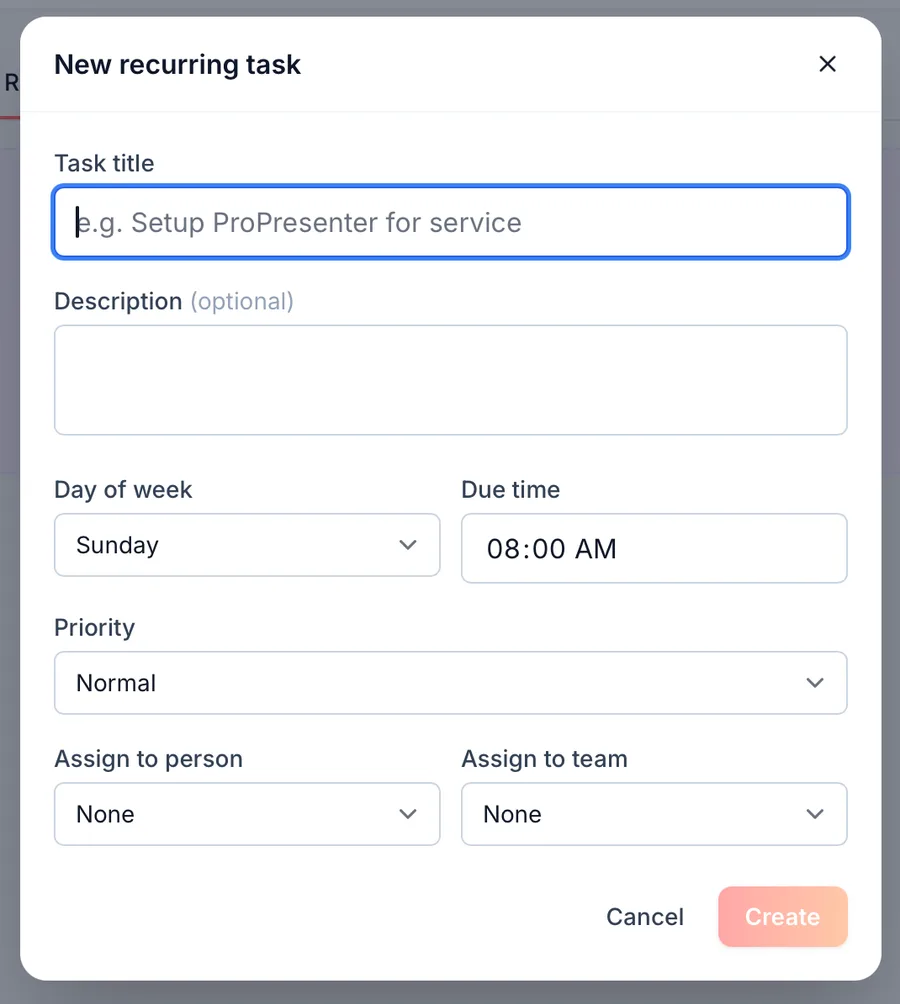This screenshot has height=1004, width=900.
Task: Click into the Description text area
Action: pyautogui.click(x=451, y=380)
